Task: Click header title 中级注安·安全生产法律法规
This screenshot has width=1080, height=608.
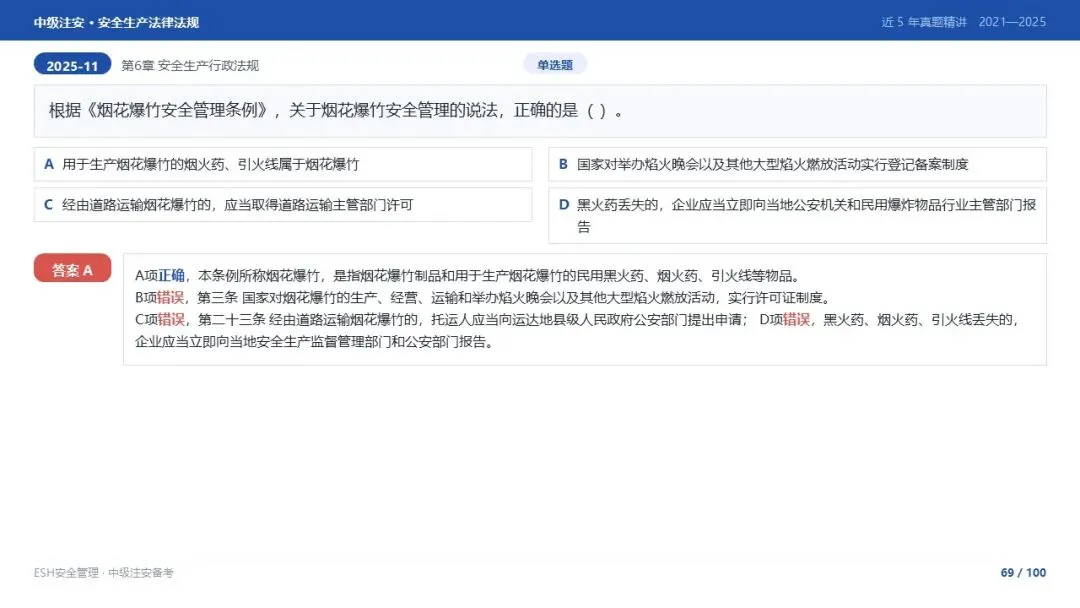Action: coord(116,22)
